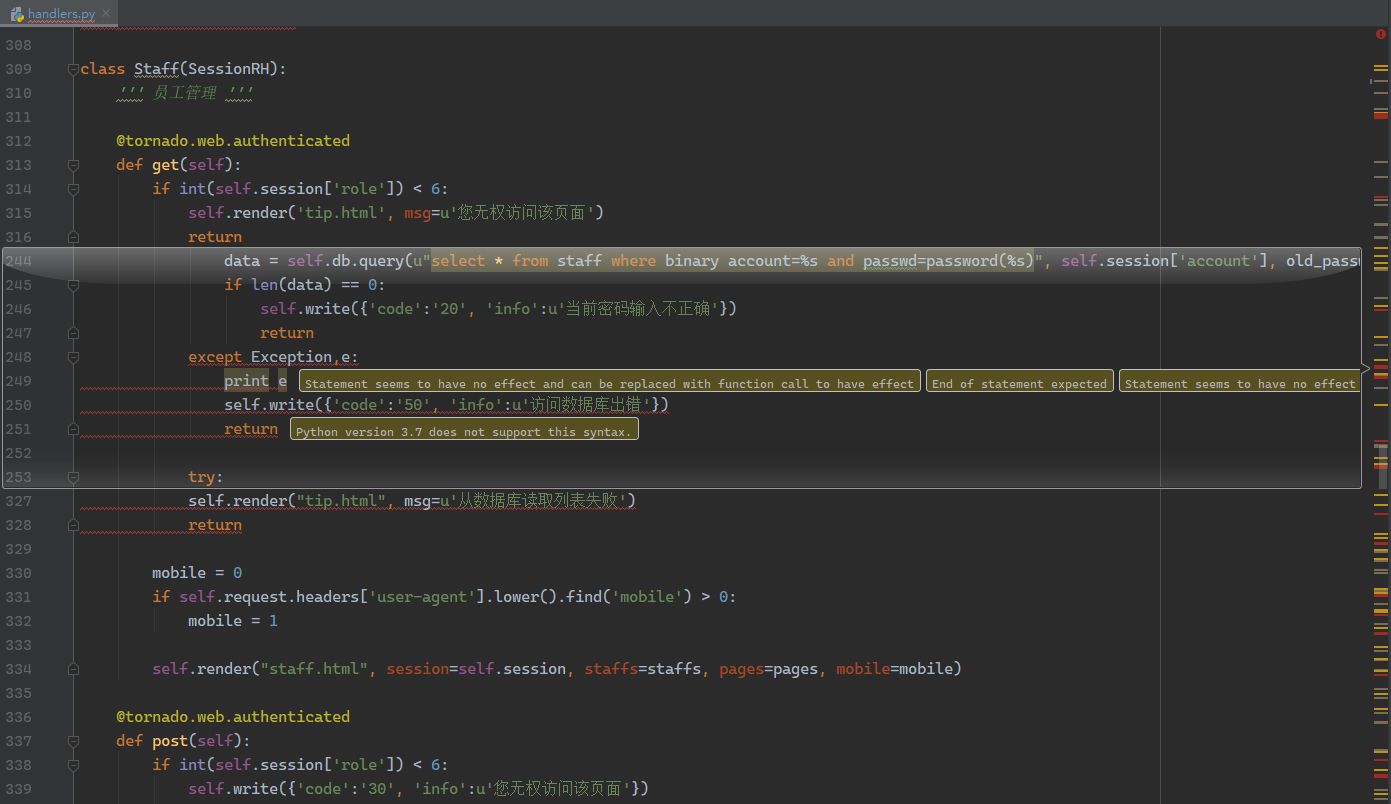Click SessionRH base class name

pyautogui.click(x=229, y=69)
